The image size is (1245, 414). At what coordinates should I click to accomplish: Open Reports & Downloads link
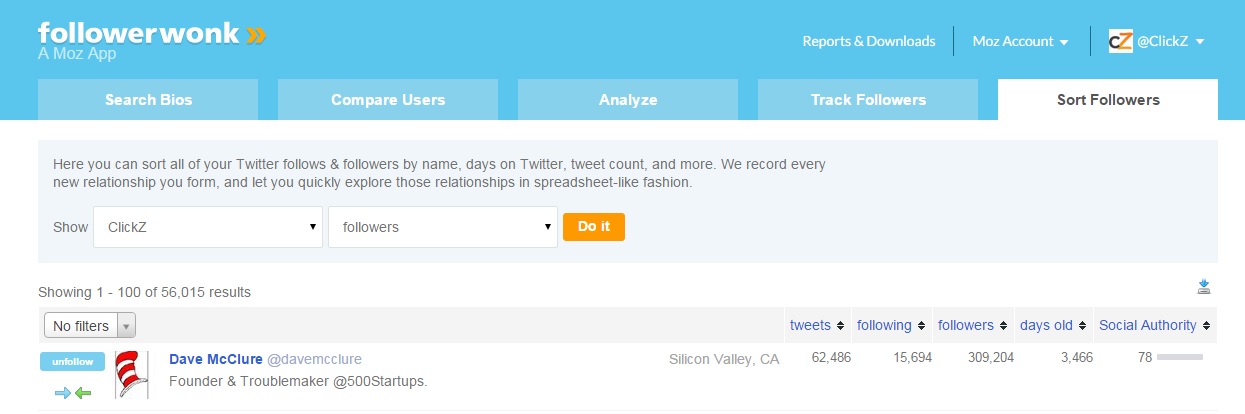click(x=869, y=41)
